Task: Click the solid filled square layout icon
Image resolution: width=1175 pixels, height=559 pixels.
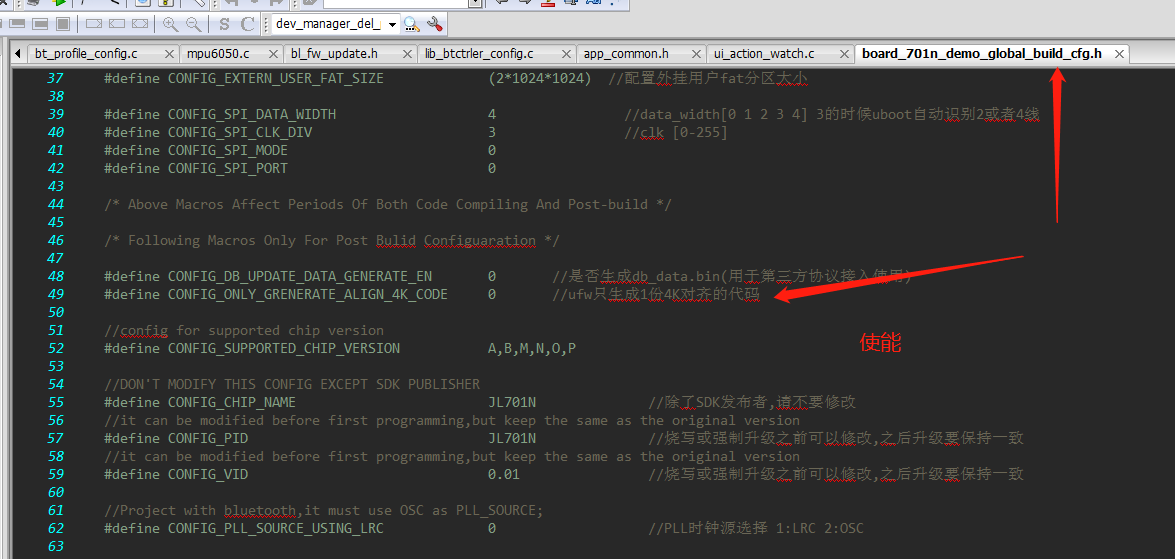Action: [63, 24]
